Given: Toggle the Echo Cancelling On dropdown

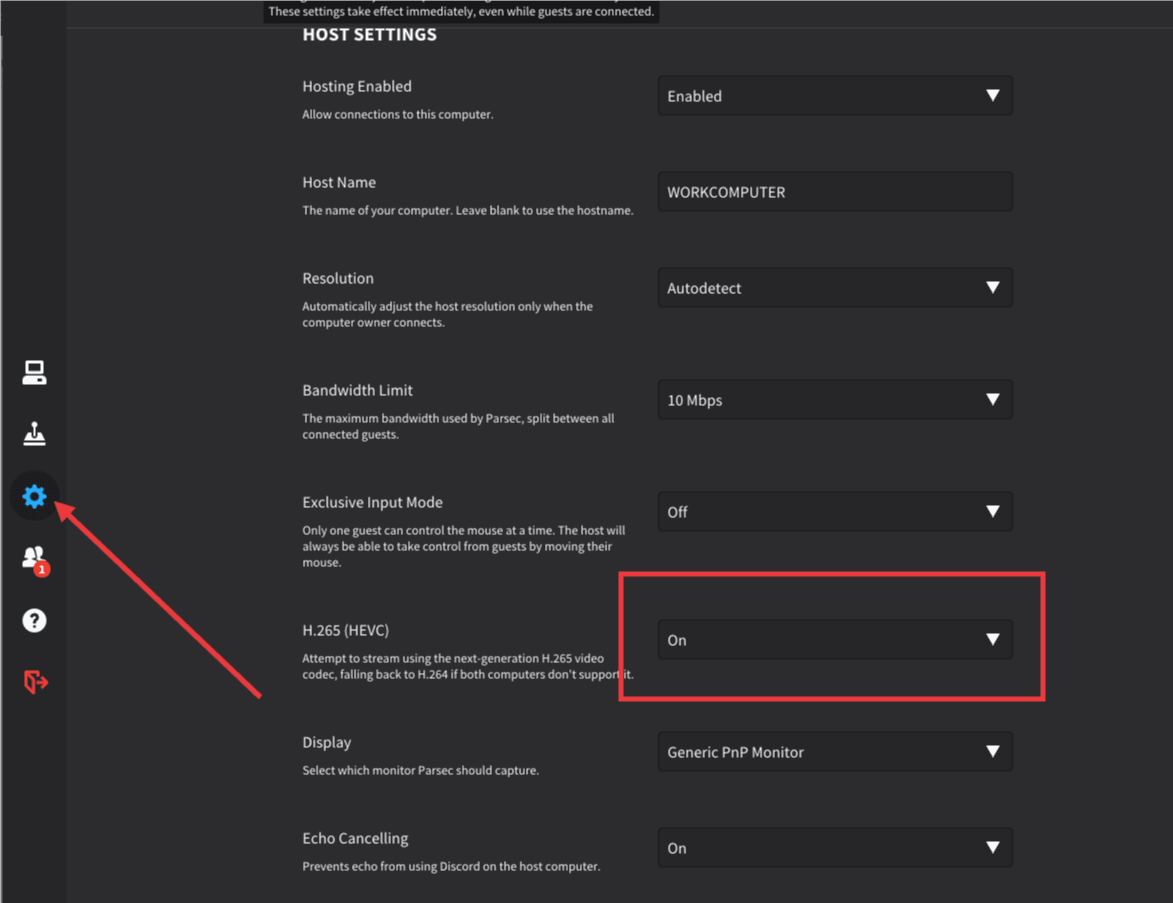Looking at the screenshot, I should [834, 848].
